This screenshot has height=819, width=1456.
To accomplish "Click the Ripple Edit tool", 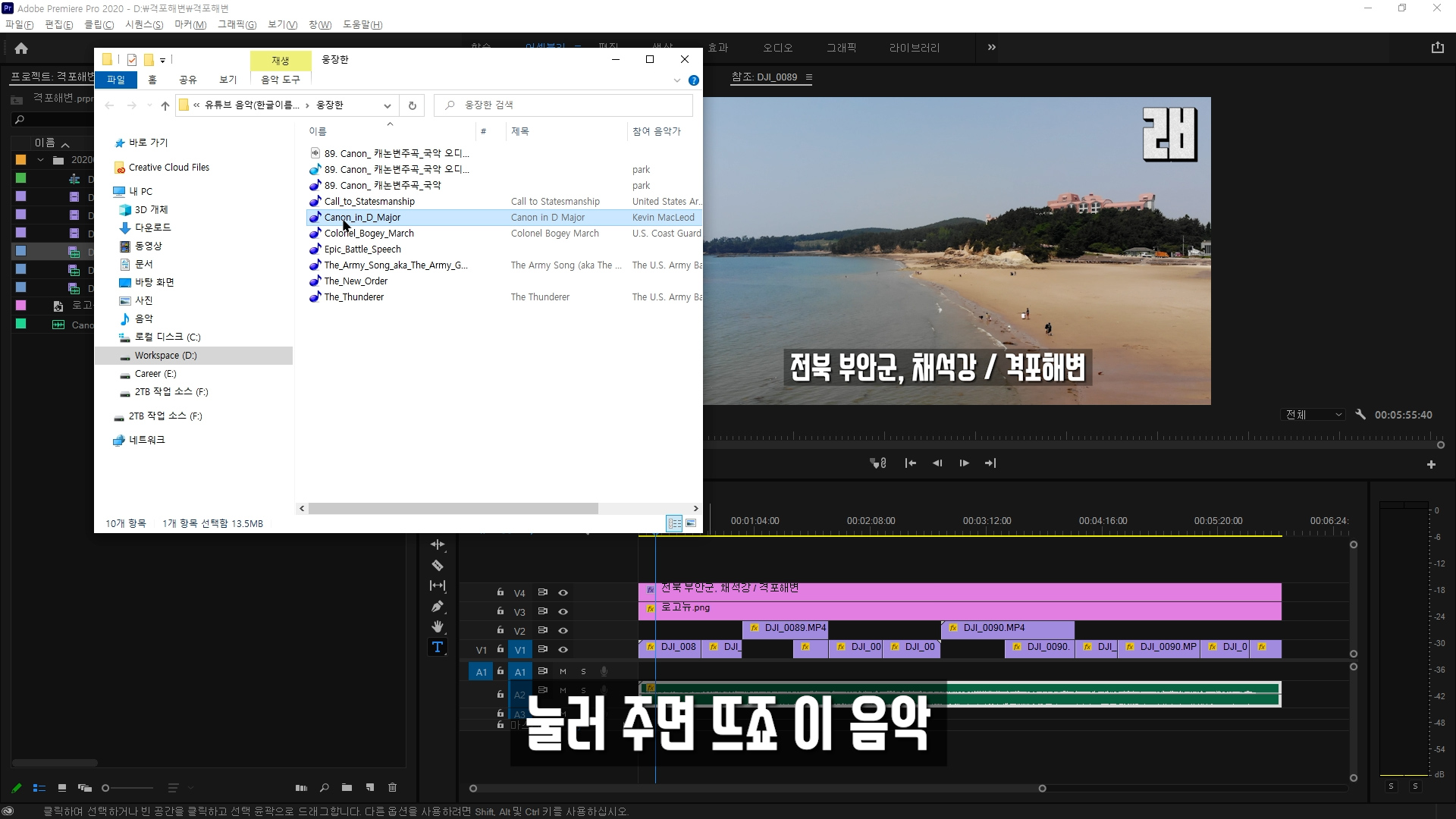I will [438, 544].
